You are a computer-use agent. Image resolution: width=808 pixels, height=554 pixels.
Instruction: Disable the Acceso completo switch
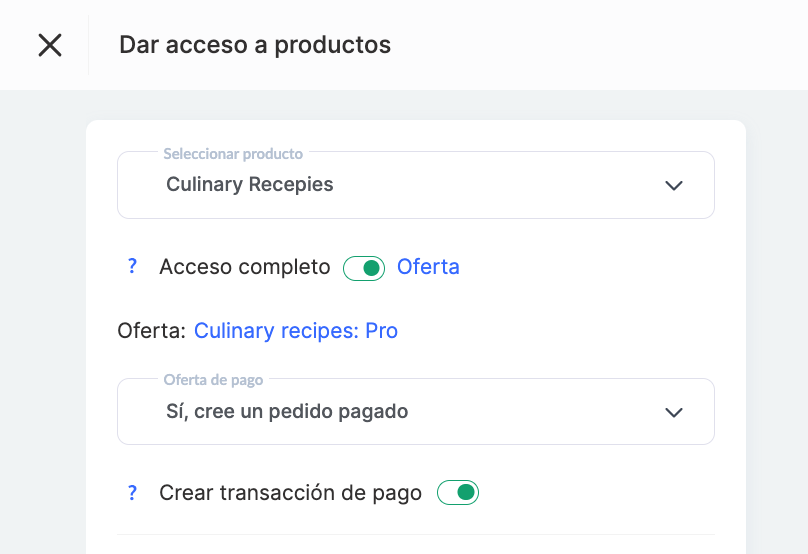[x=364, y=268]
